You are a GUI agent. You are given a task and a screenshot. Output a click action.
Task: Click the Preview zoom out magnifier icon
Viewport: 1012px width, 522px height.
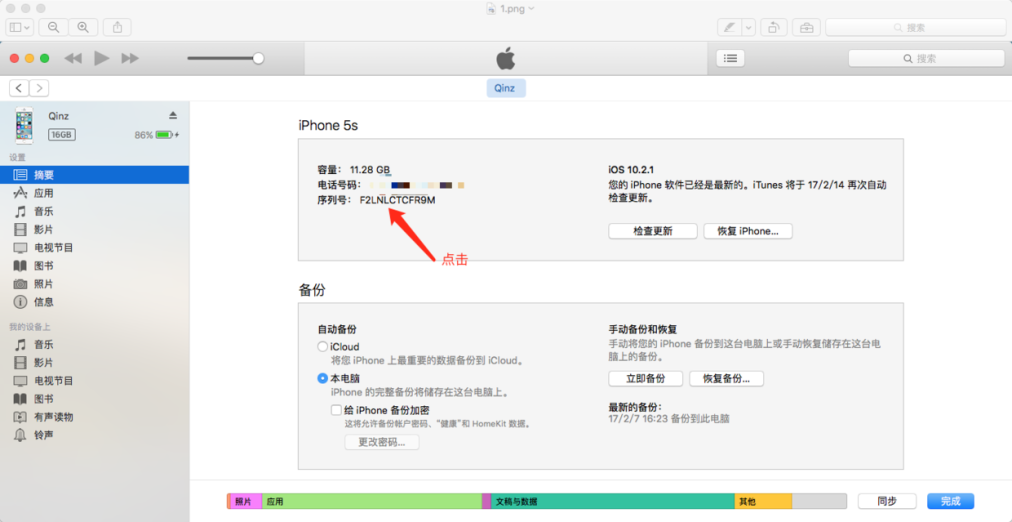click(x=54, y=27)
